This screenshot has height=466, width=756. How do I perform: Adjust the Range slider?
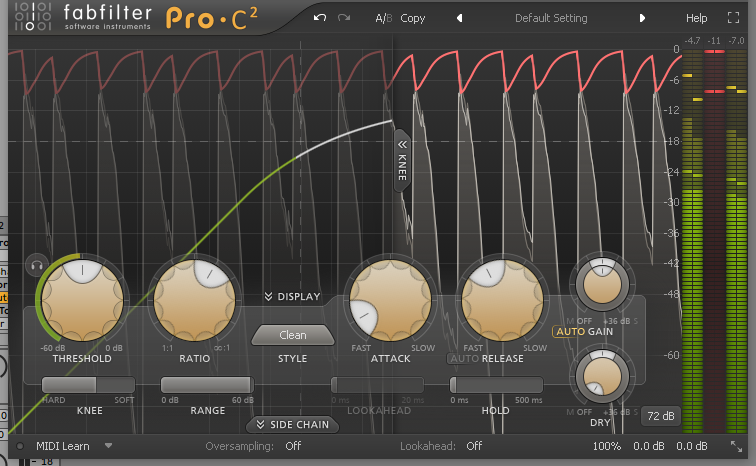(x=207, y=385)
